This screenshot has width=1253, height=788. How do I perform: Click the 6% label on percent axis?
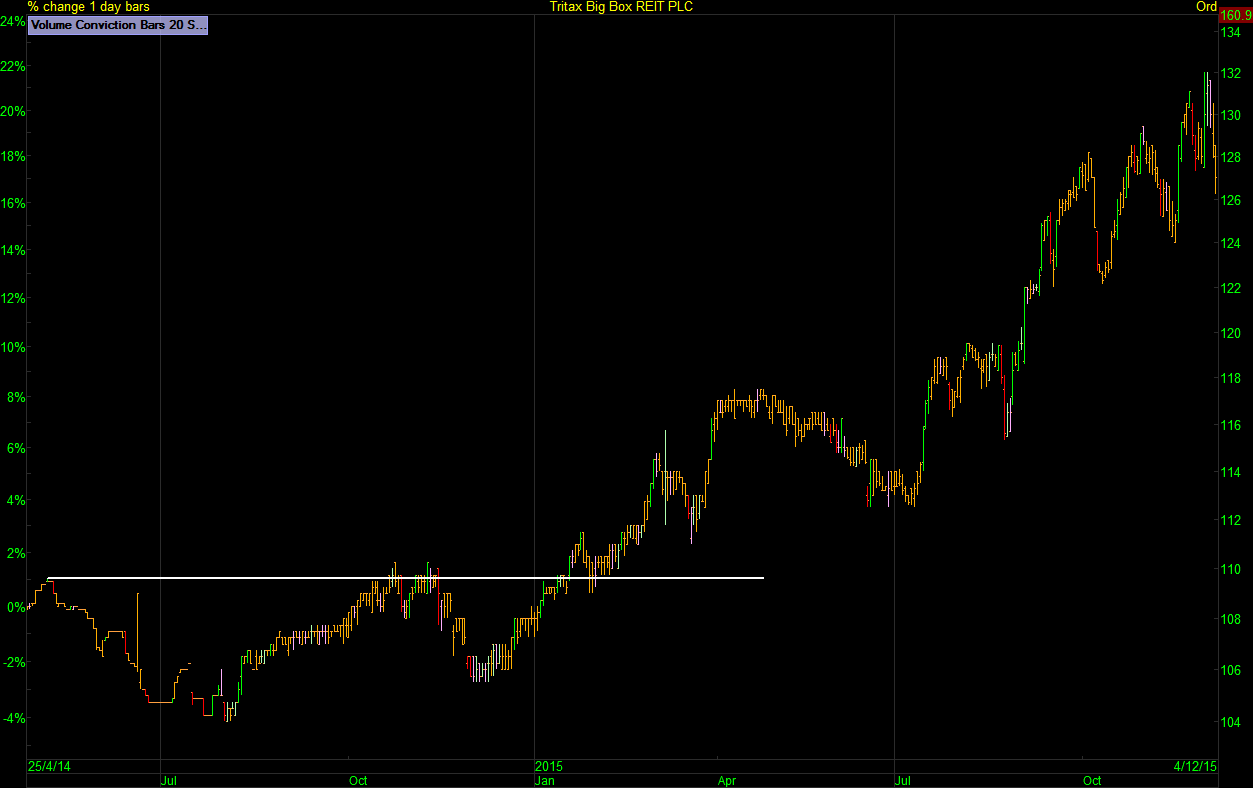point(16,449)
